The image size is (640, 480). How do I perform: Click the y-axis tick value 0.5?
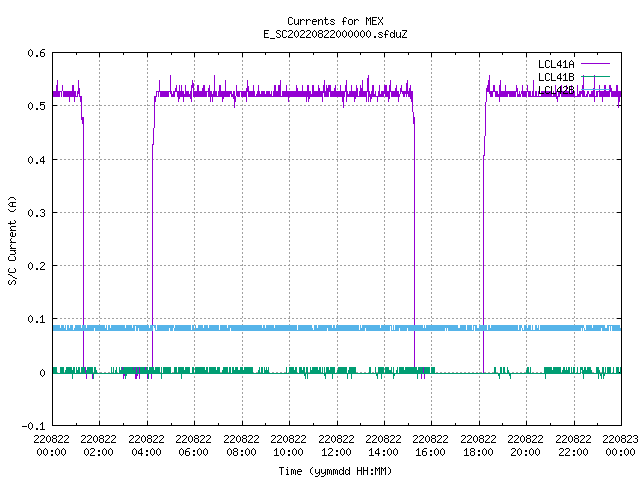36,106
